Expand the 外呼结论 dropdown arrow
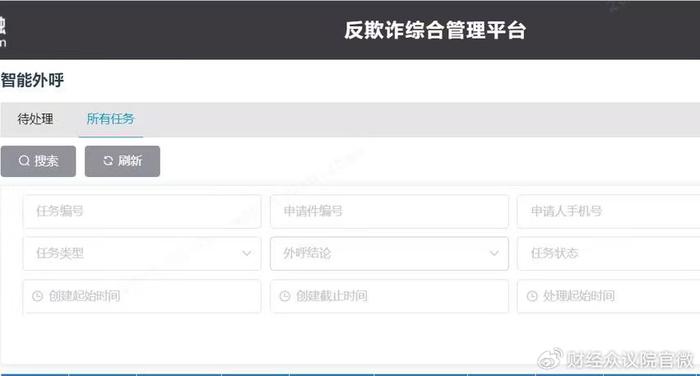 pyautogui.click(x=494, y=253)
